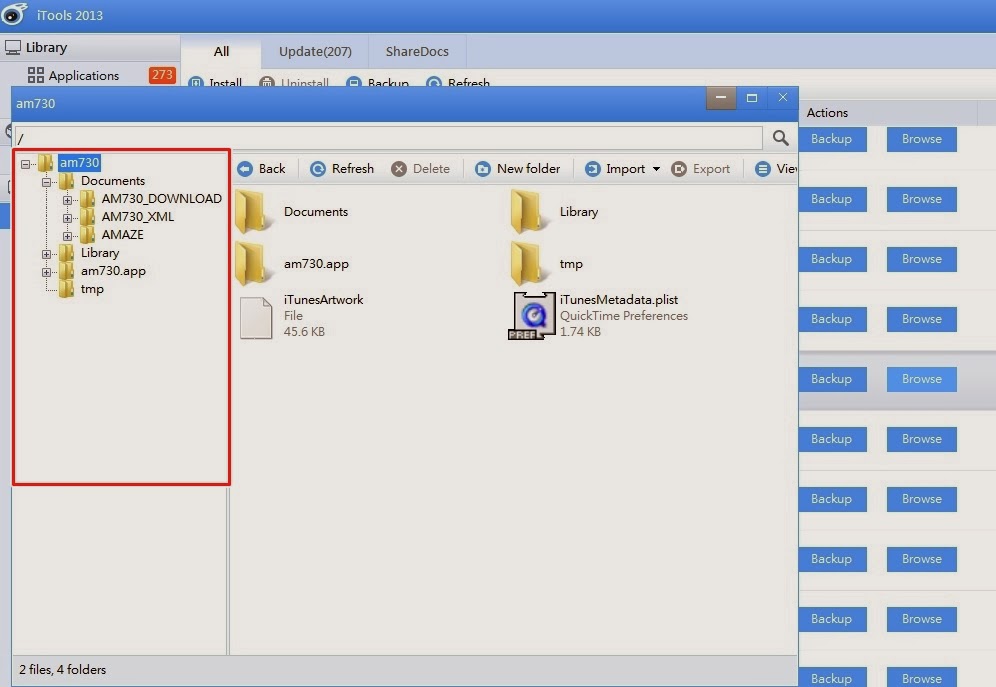Click Uninstall in the iTools toolbar
Image resolution: width=996 pixels, height=687 pixels.
pos(294,83)
